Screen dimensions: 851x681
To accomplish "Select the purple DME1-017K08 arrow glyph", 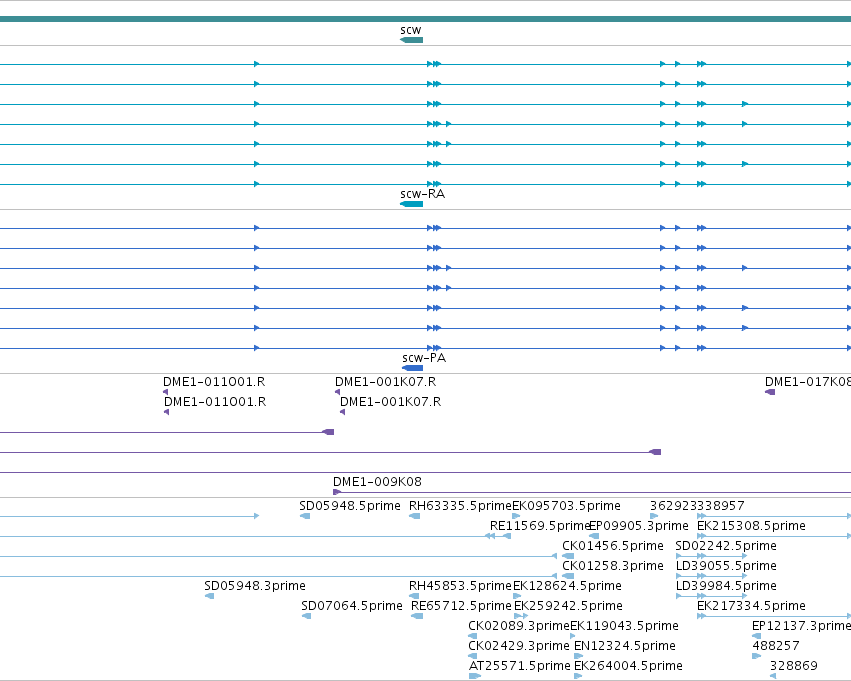I will 770,392.
